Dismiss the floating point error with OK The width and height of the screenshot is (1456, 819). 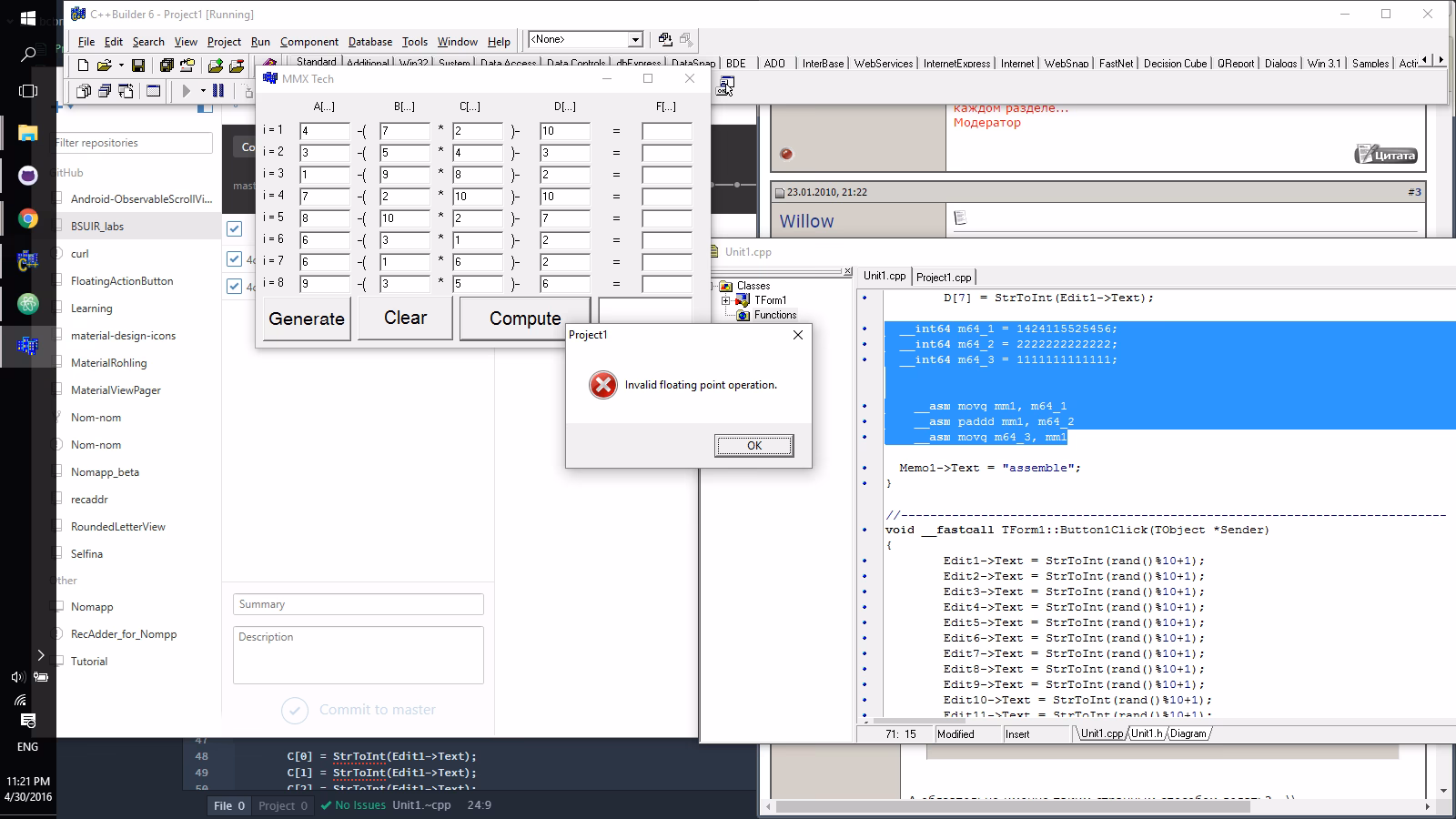click(x=753, y=445)
